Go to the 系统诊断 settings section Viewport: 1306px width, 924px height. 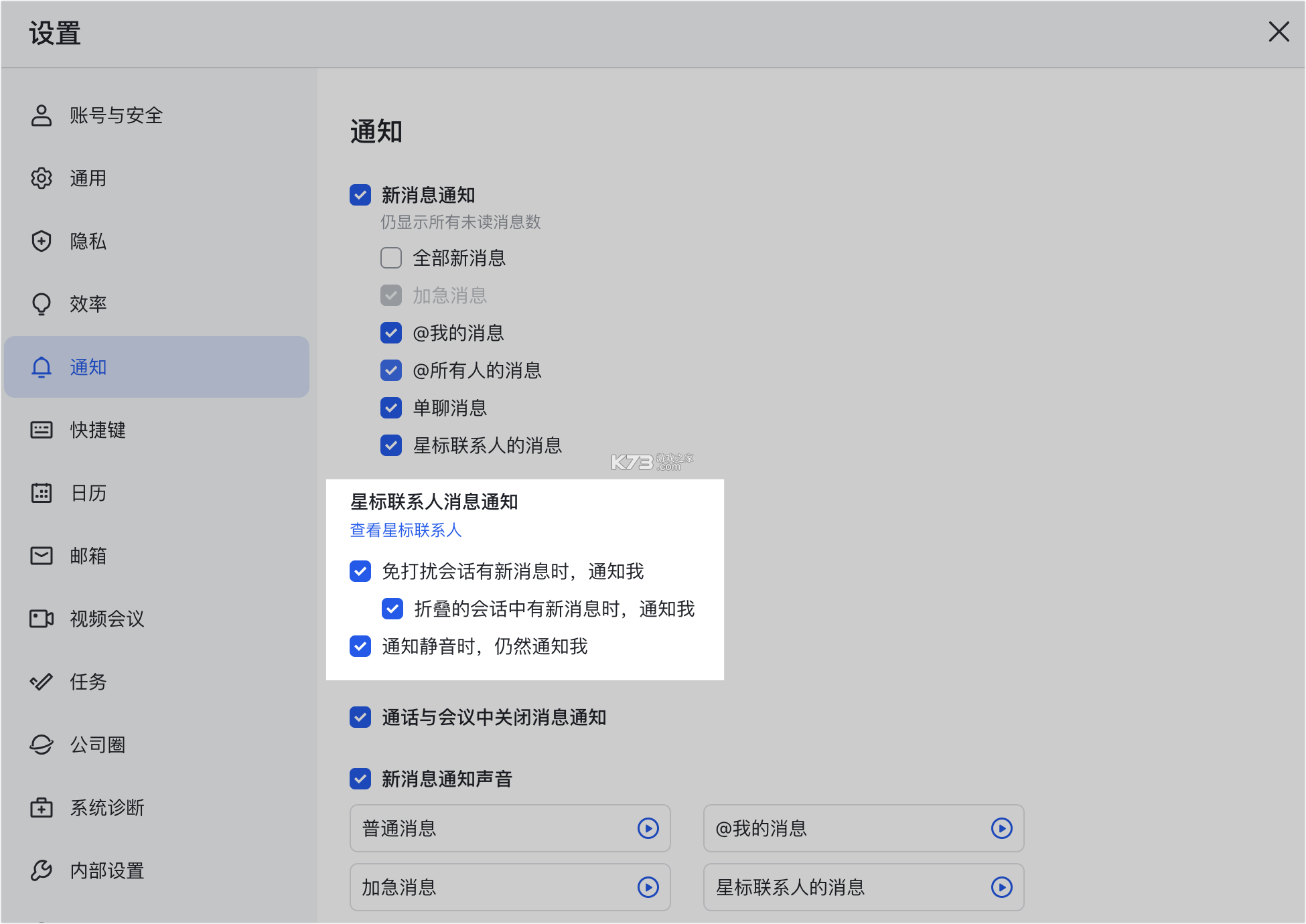pyautogui.click(x=157, y=807)
